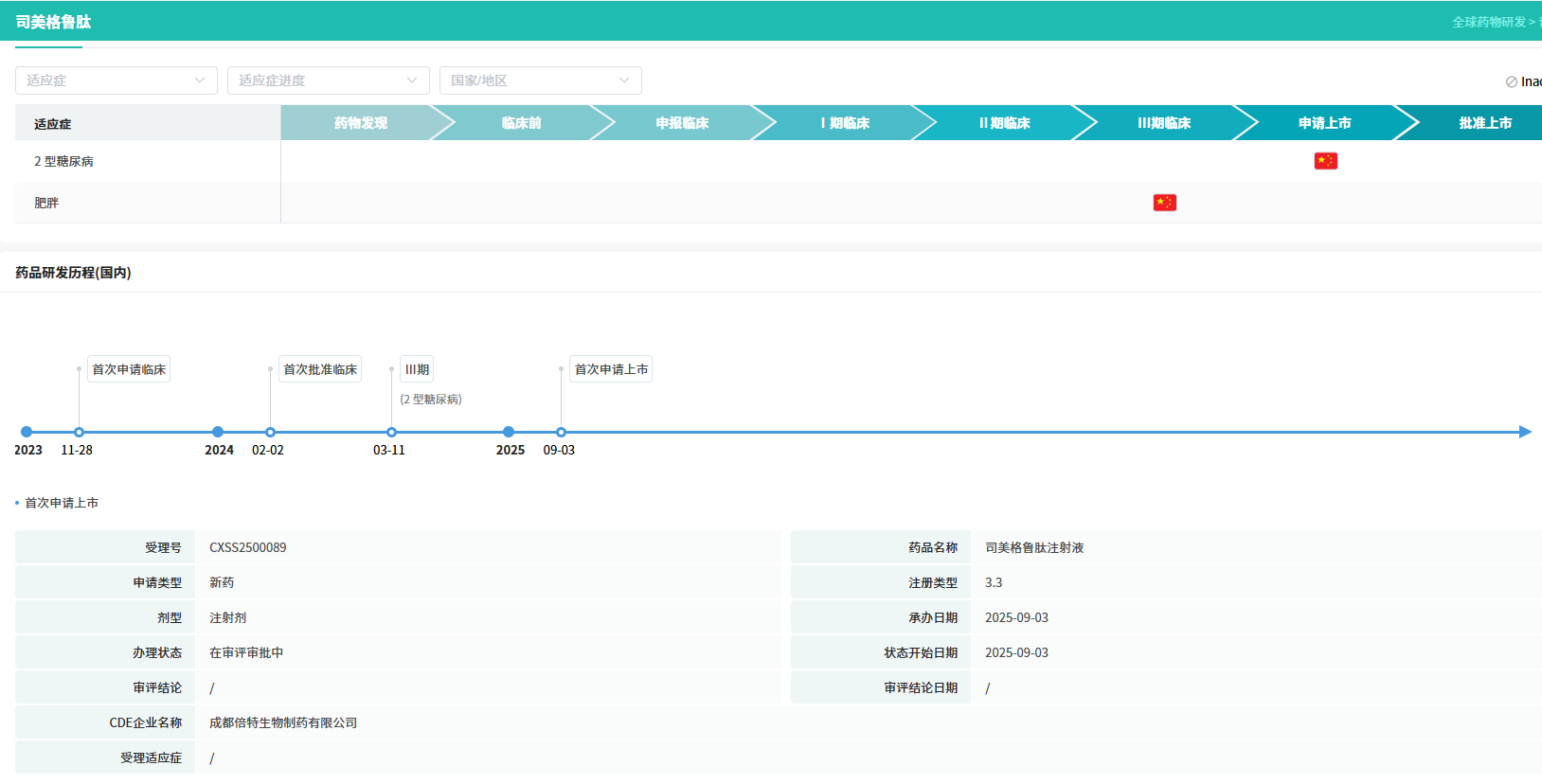1542x784 pixels.
Task: Click the 2025 year node on timeline
Action: pyautogui.click(x=509, y=432)
